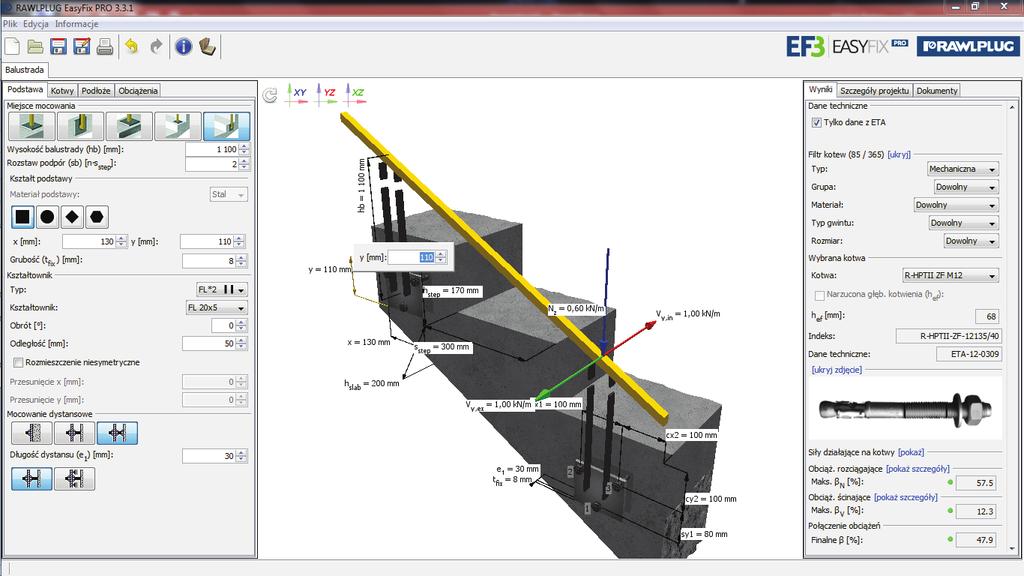Select the fourth mounting location icon
1024x576 pixels.
coord(178,126)
